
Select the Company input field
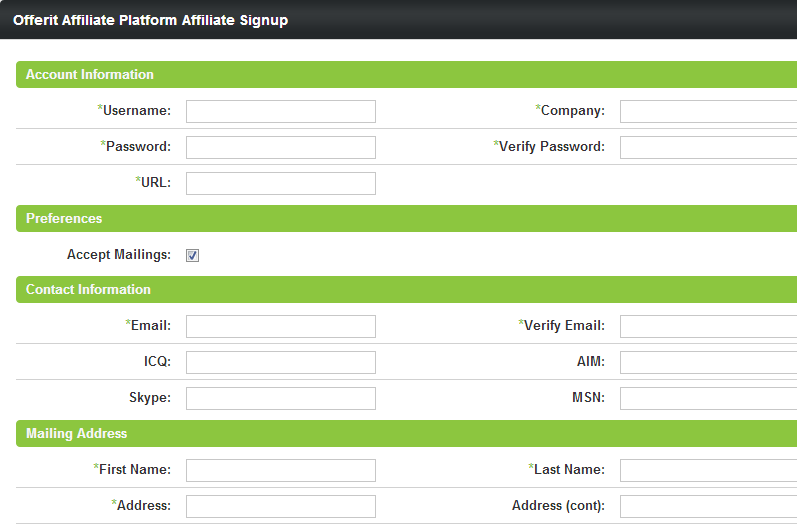708,111
